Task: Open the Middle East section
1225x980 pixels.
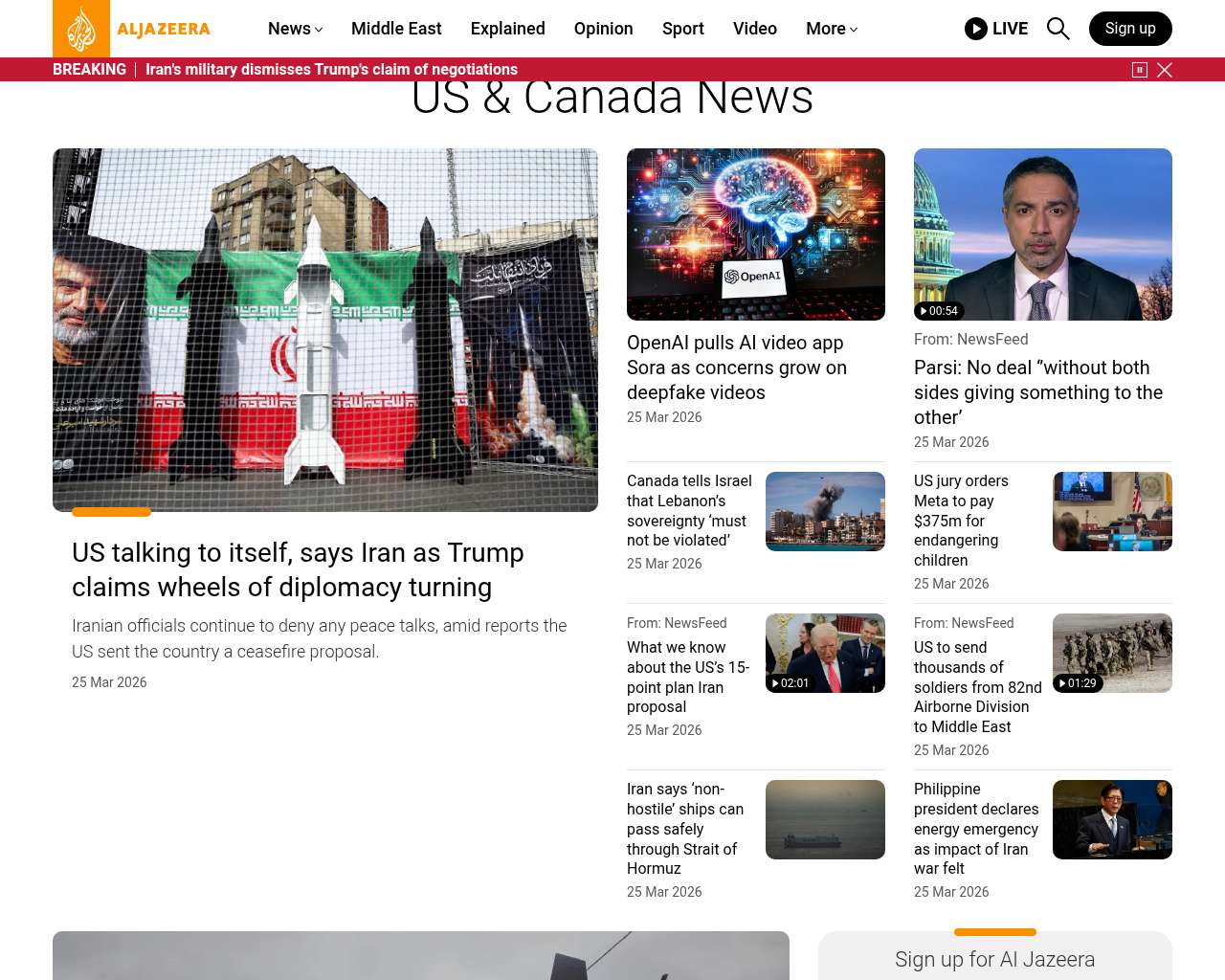Action: [x=396, y=29]
